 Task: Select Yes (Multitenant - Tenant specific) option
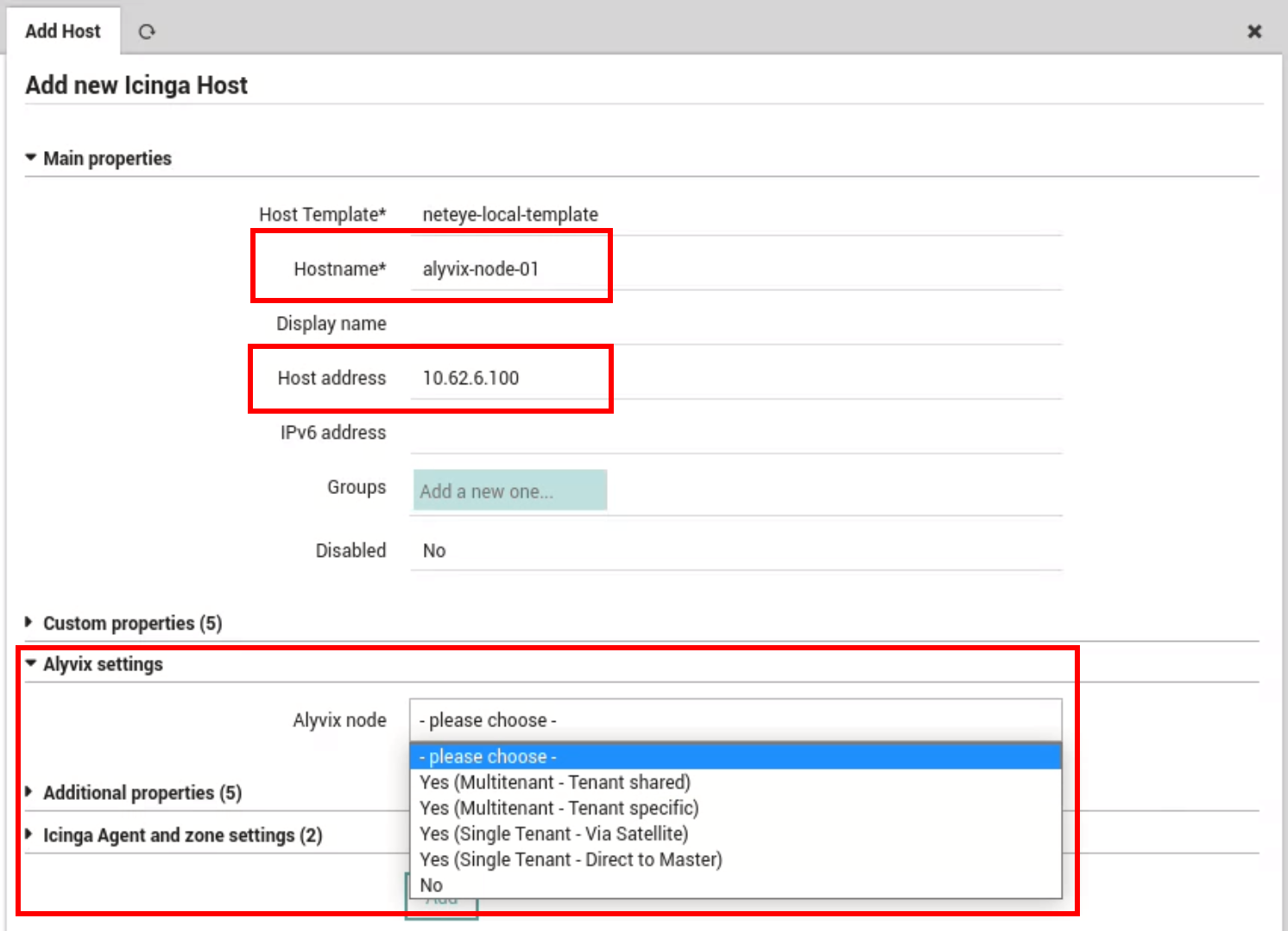tap(559, 807)
